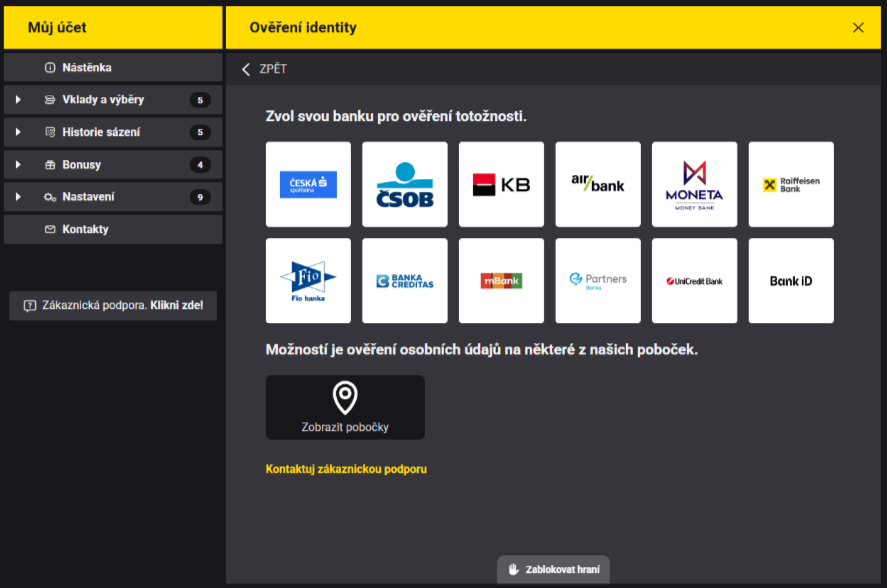887x588 pixels.
Task: Open Nástěnka in the sidebar
Action: tap(86, 68)
